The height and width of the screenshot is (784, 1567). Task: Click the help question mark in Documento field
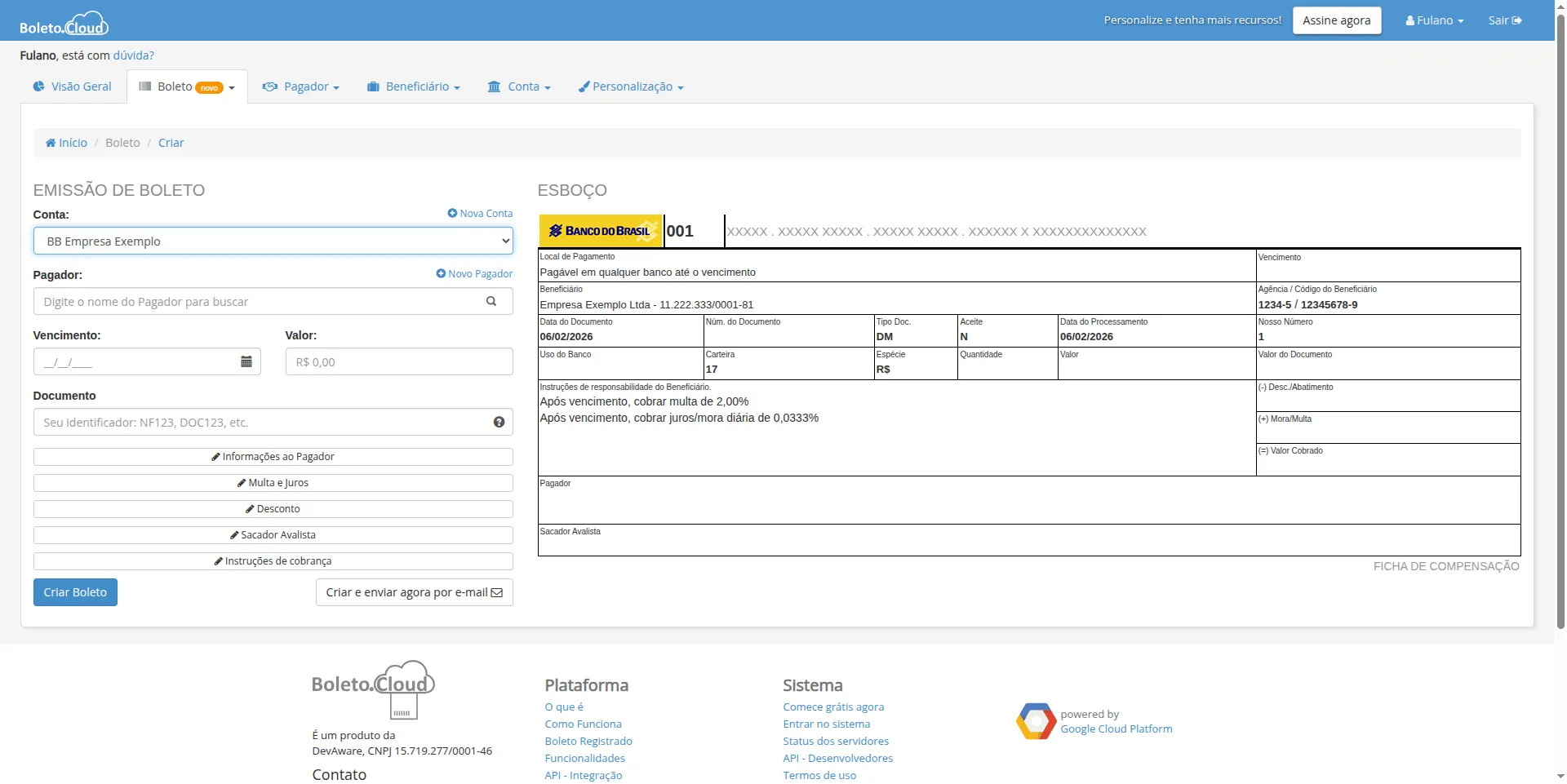point(499,422)
